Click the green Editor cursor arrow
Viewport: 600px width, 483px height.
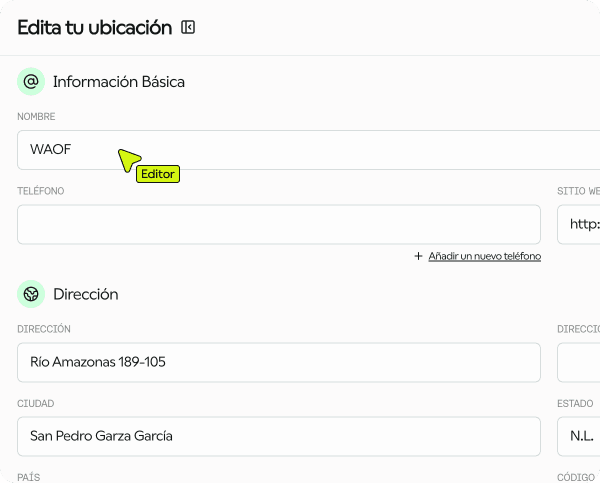pyautogui.click(x=128, y=158)
